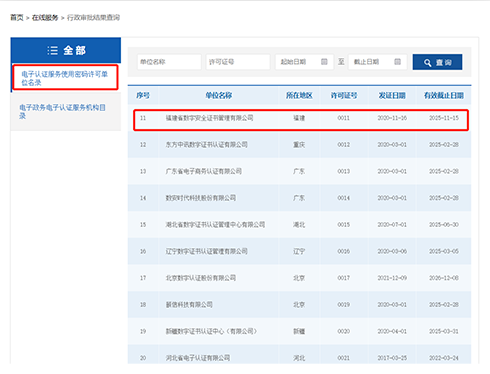Click serial number 16 in the table
Image resolution: width=490 pixels, height=374 pixels.
[x=143, y=251]
